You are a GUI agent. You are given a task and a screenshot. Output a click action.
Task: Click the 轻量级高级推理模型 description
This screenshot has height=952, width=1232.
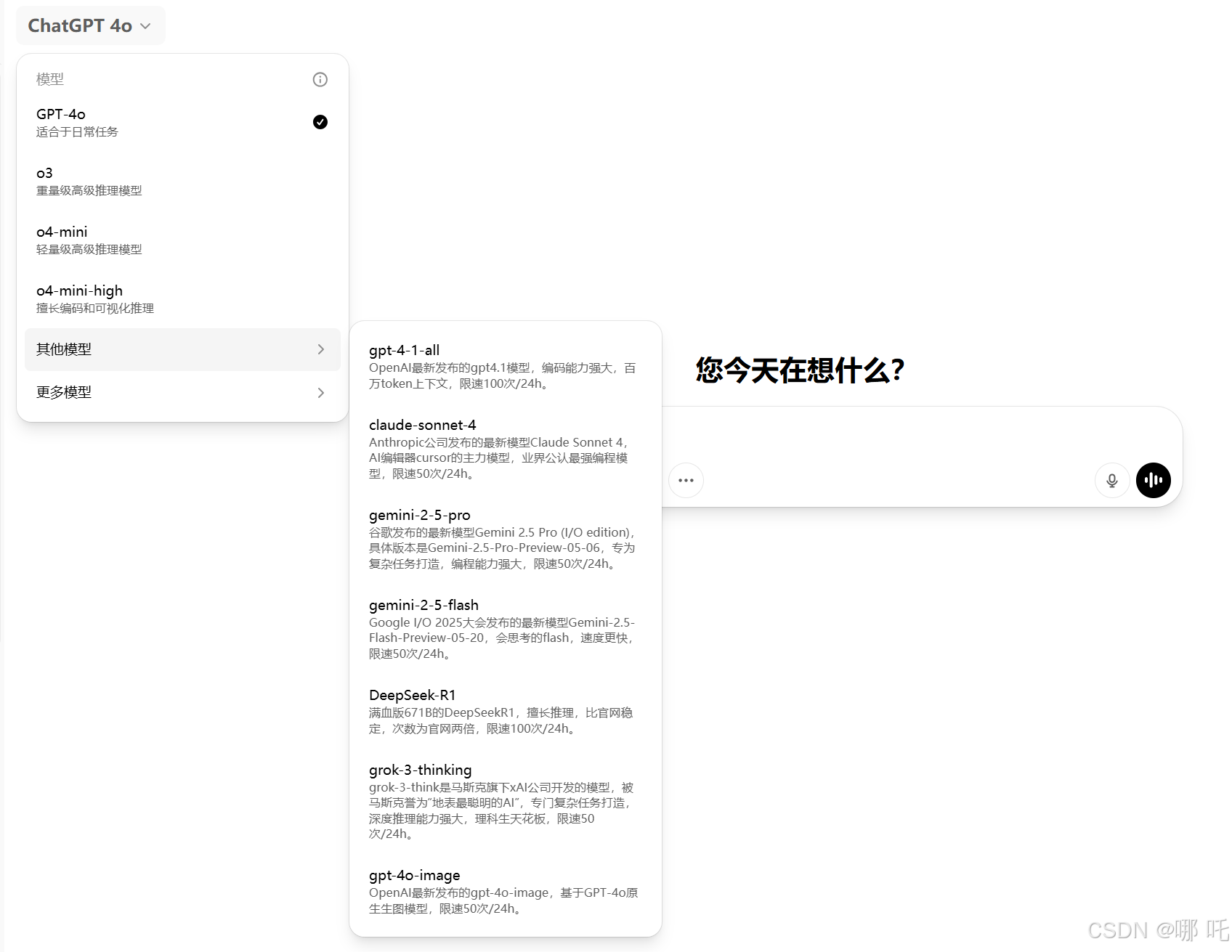89,250
